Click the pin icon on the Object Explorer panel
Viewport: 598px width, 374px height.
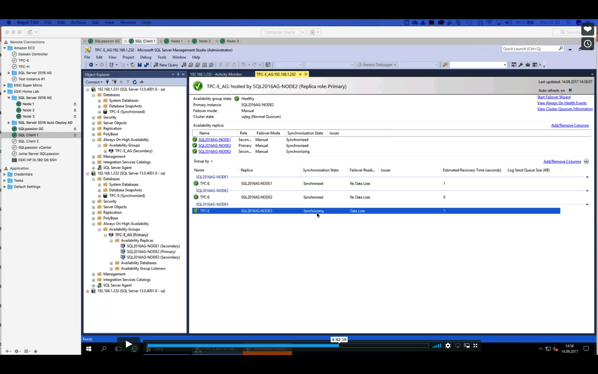178,74
